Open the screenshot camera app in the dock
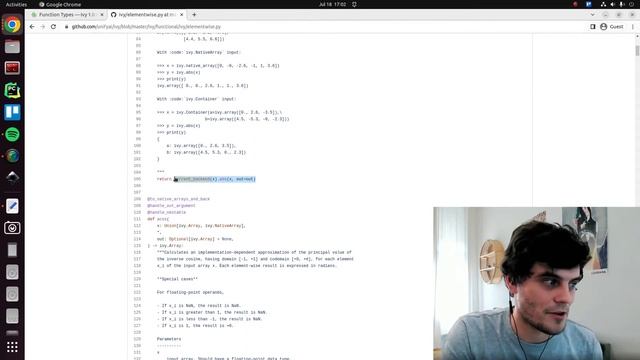 click(12, 228)
